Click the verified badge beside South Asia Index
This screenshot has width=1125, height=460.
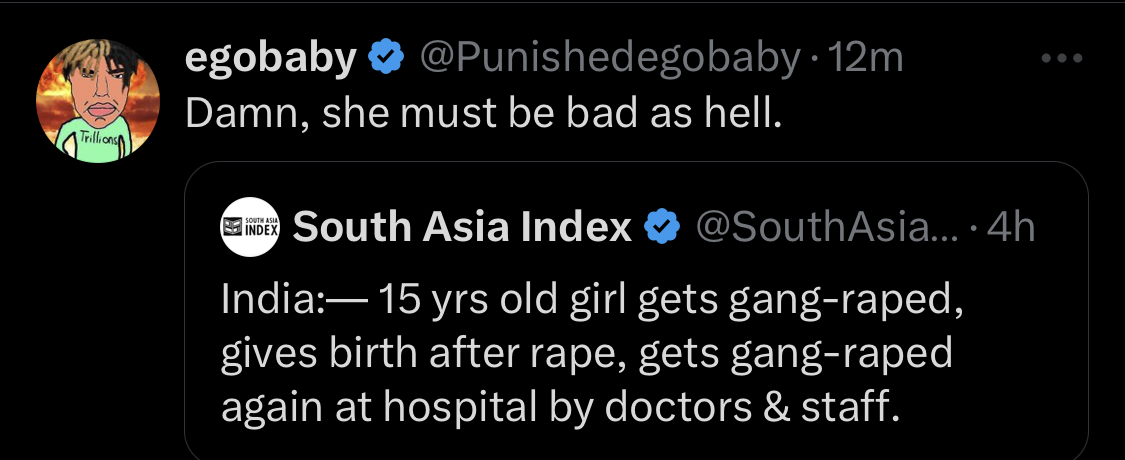[660, 228]
